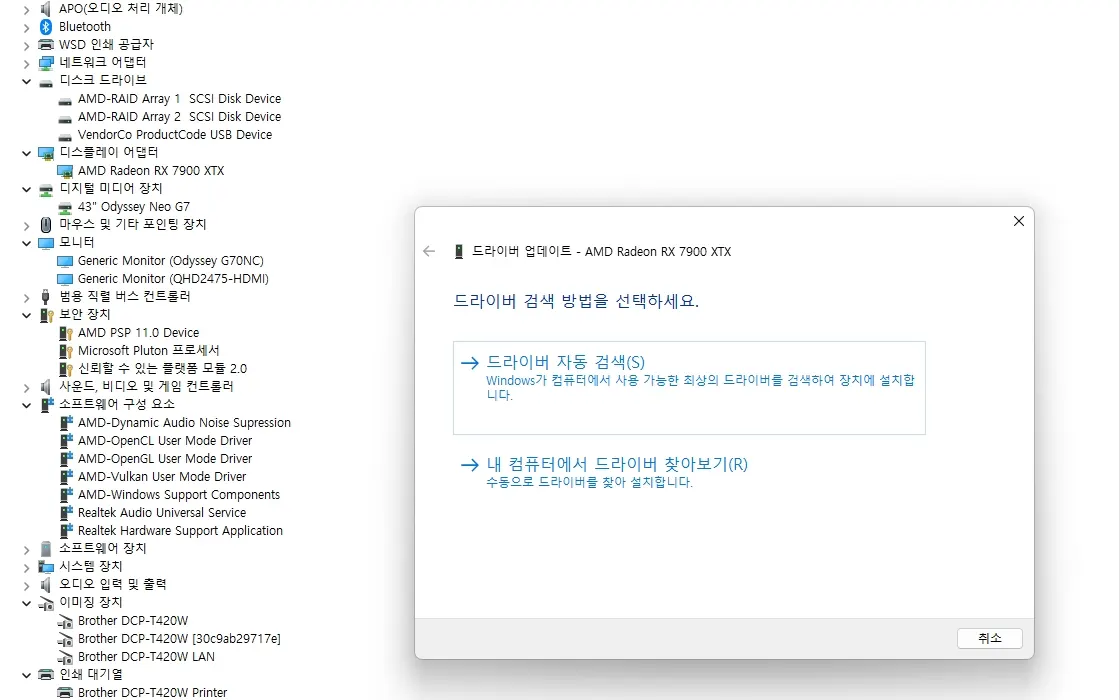1120x700 pixels.
Task: Click the AMD-RAID Array 1 disk icon
Action: (x=65, y=99)
